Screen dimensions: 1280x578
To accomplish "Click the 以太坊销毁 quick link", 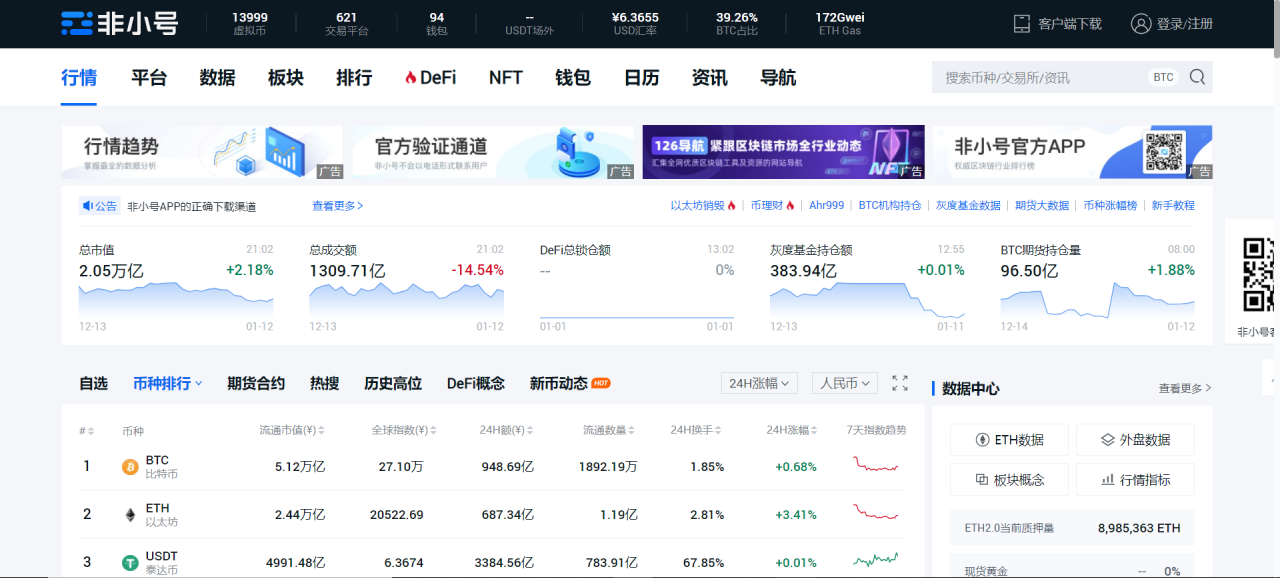I will pyautogui.click(x=702, y=206).
